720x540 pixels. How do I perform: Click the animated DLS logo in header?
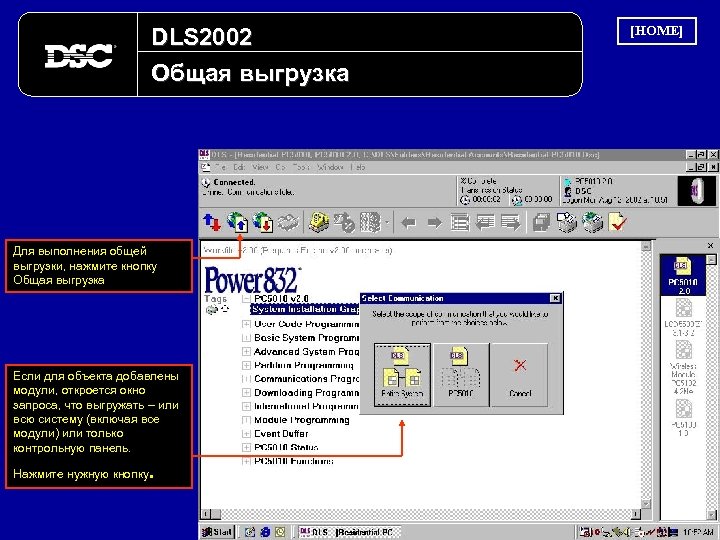(x=695, y=190)
